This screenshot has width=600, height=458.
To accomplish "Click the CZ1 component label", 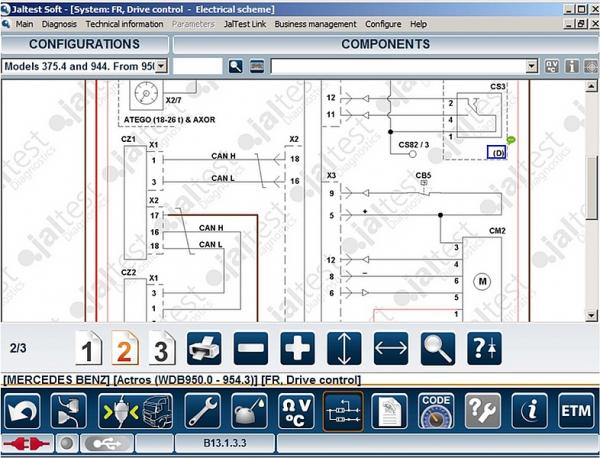I will [x=128, y=139].
